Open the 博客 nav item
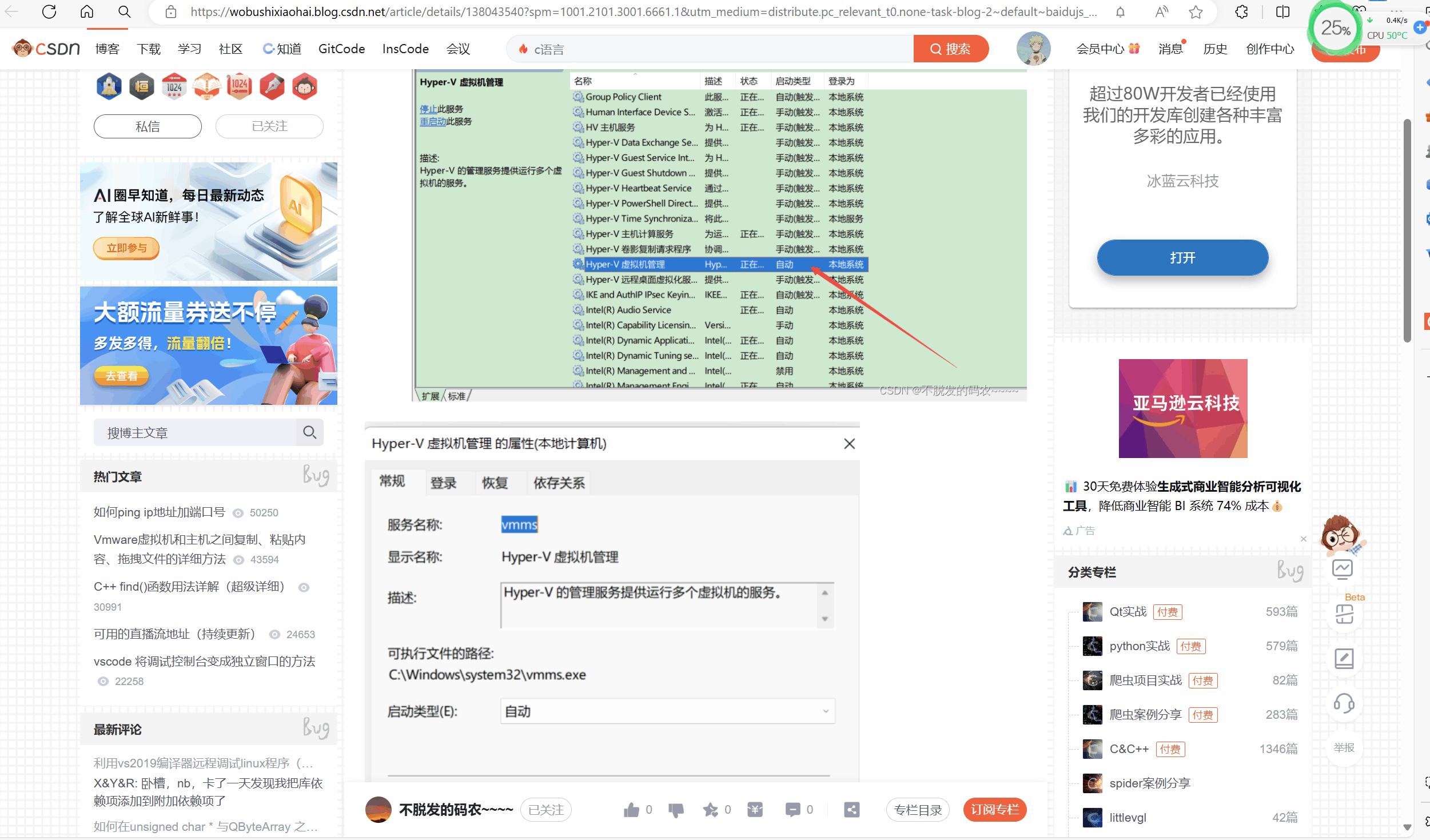The width and height of the screenshot is (1430, 840). pos(107,49)
